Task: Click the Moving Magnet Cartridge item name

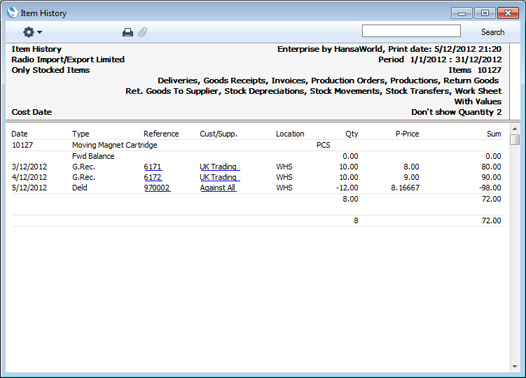Action: pos(114,145)
